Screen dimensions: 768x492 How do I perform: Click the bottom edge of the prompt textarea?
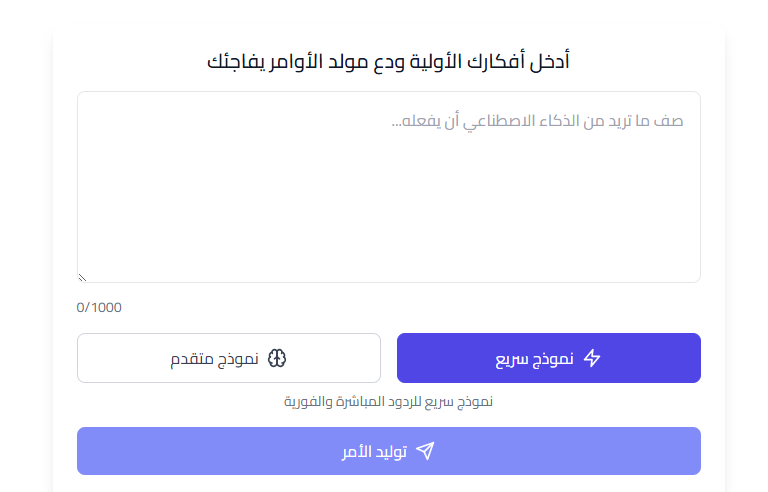(x=389, y=281)
